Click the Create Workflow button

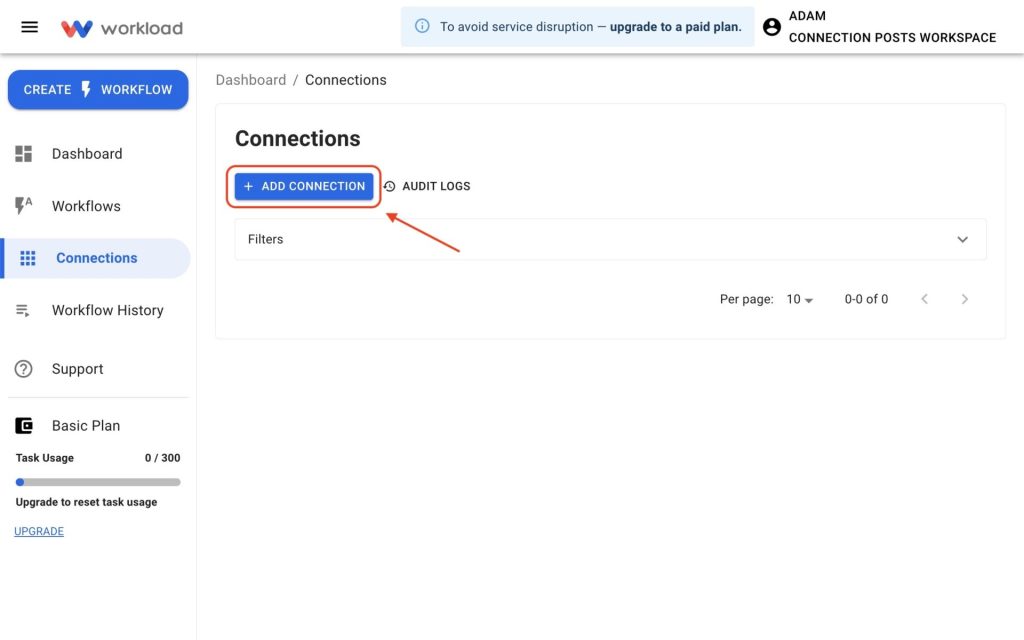(x=98, y=89)
